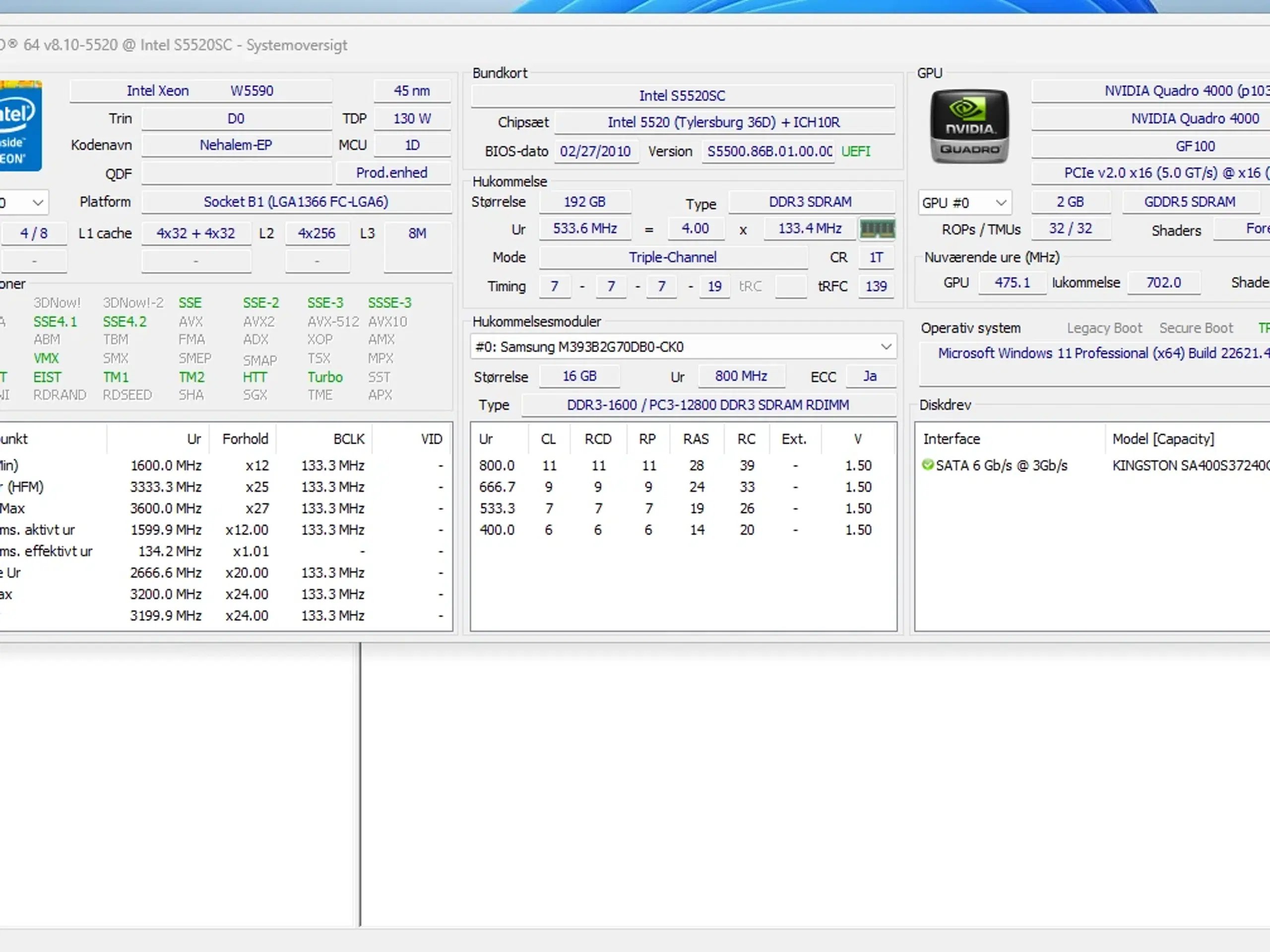The height and width of the screenshot is (952, 1270).
Task: Click the CR value 1T
Action: point(876,257)
